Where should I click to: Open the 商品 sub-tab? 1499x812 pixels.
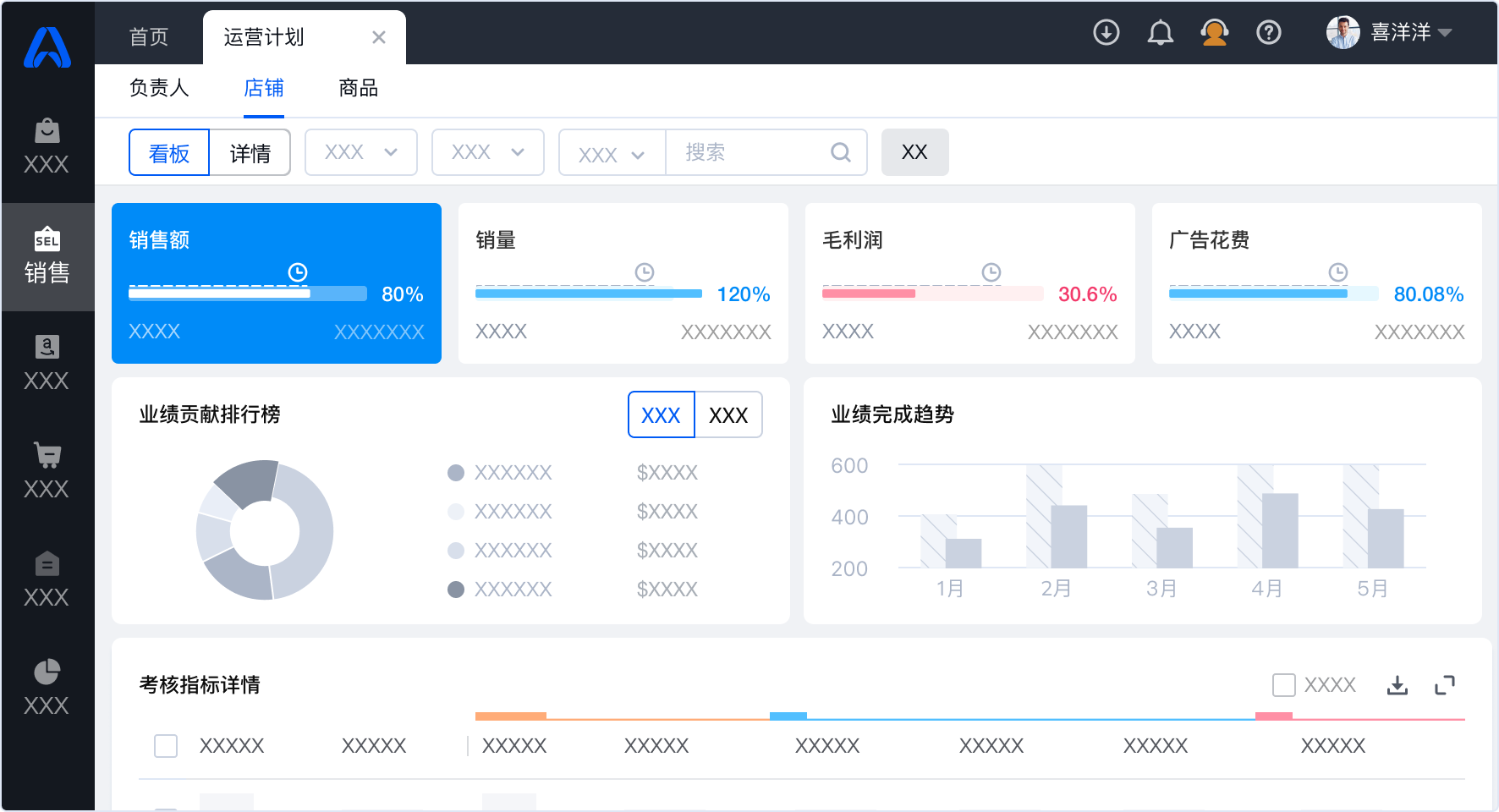(x=359, y=88)
